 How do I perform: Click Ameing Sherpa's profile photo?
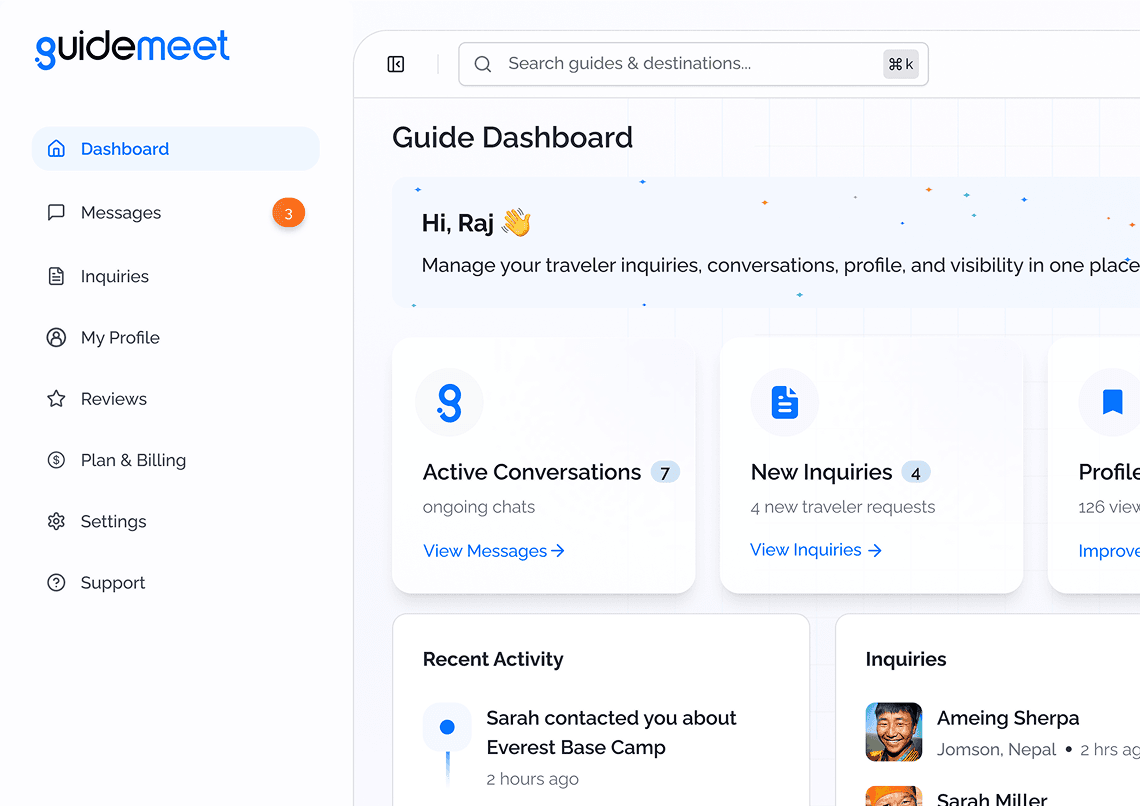click(x=894, y=732)
